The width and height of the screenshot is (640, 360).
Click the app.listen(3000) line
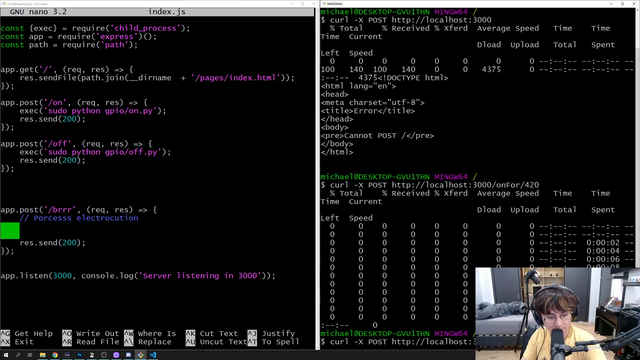[x=138, y=276]
